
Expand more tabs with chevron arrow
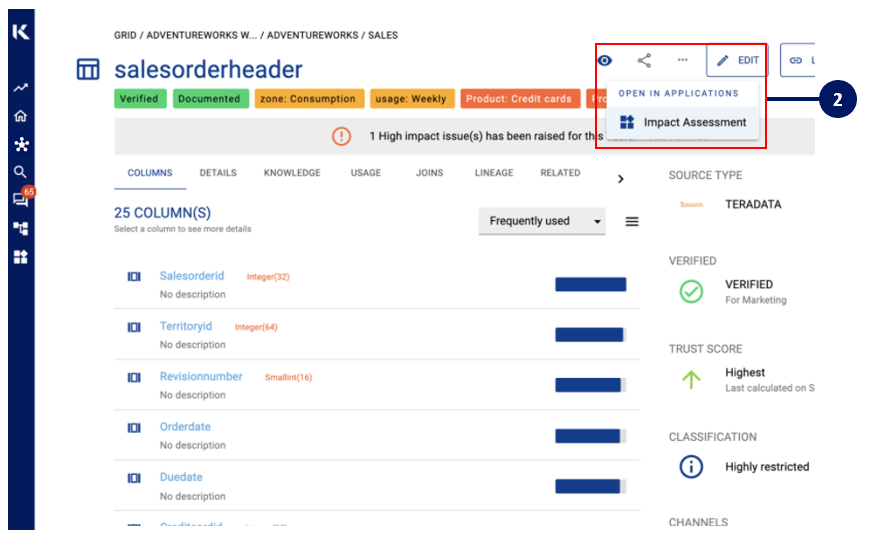click(x=620, y=179)
